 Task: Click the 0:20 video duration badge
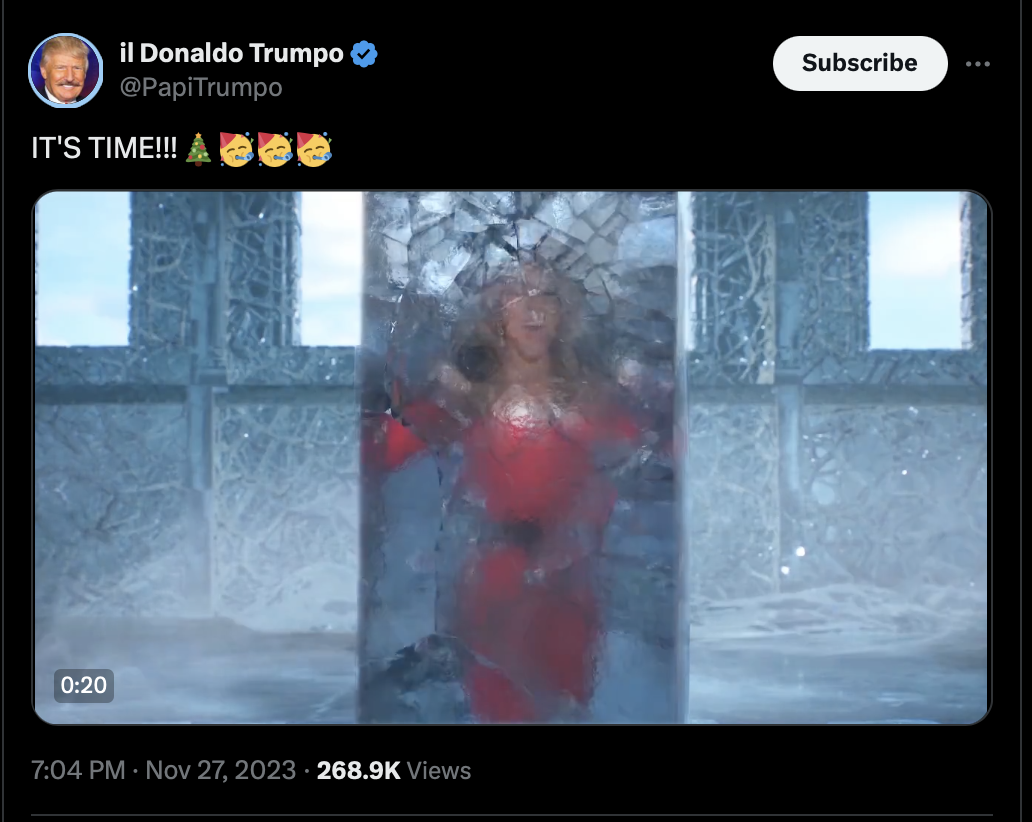[84, 685]
